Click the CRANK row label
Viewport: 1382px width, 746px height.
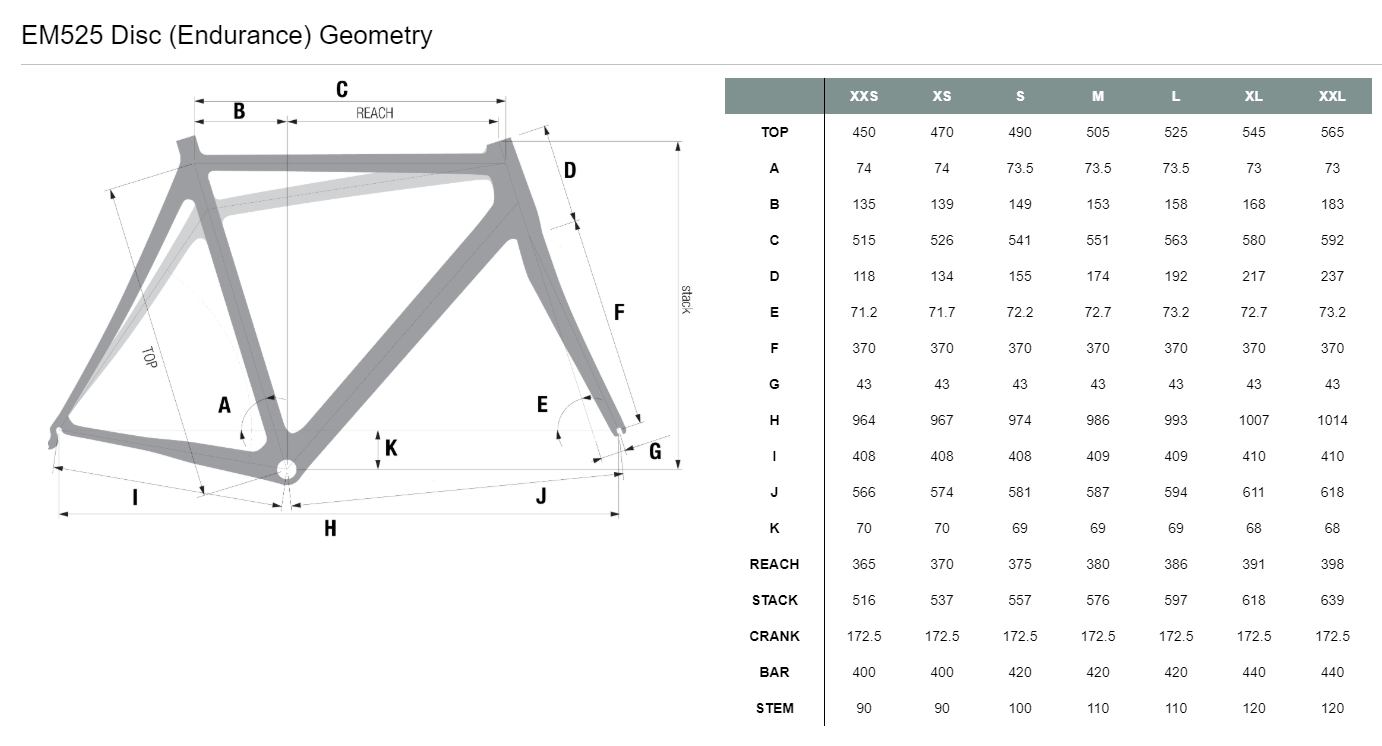pos(774,636)
